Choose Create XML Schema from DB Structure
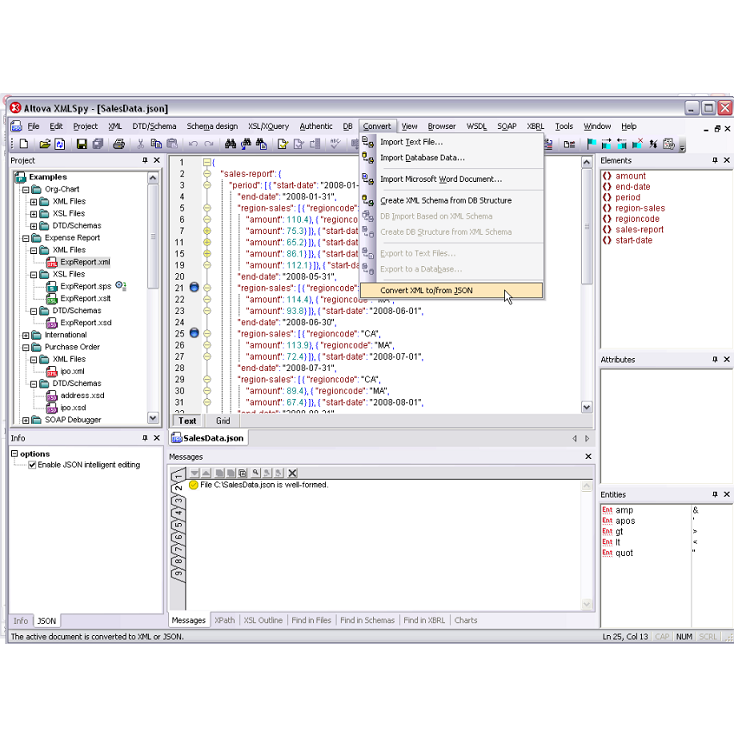The width and height of the screenshot is (738, 738). point(451,200)
